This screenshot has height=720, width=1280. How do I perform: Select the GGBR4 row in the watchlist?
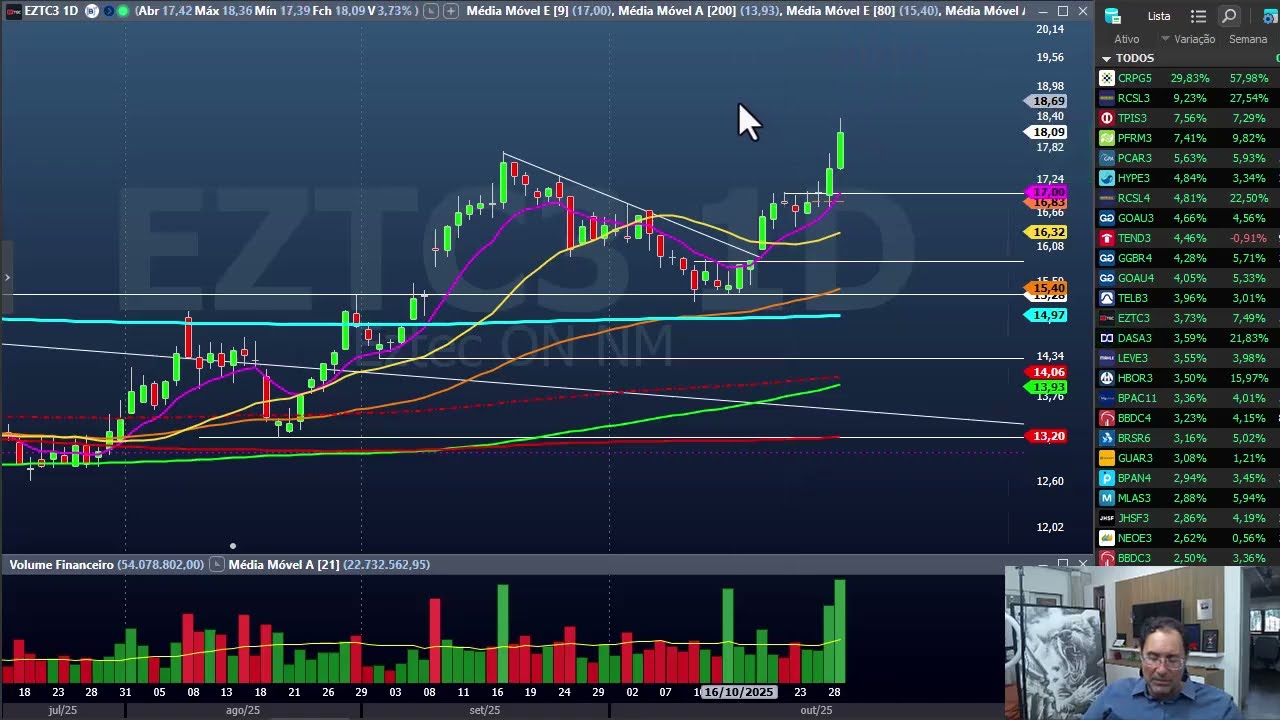click(1187, 258)
